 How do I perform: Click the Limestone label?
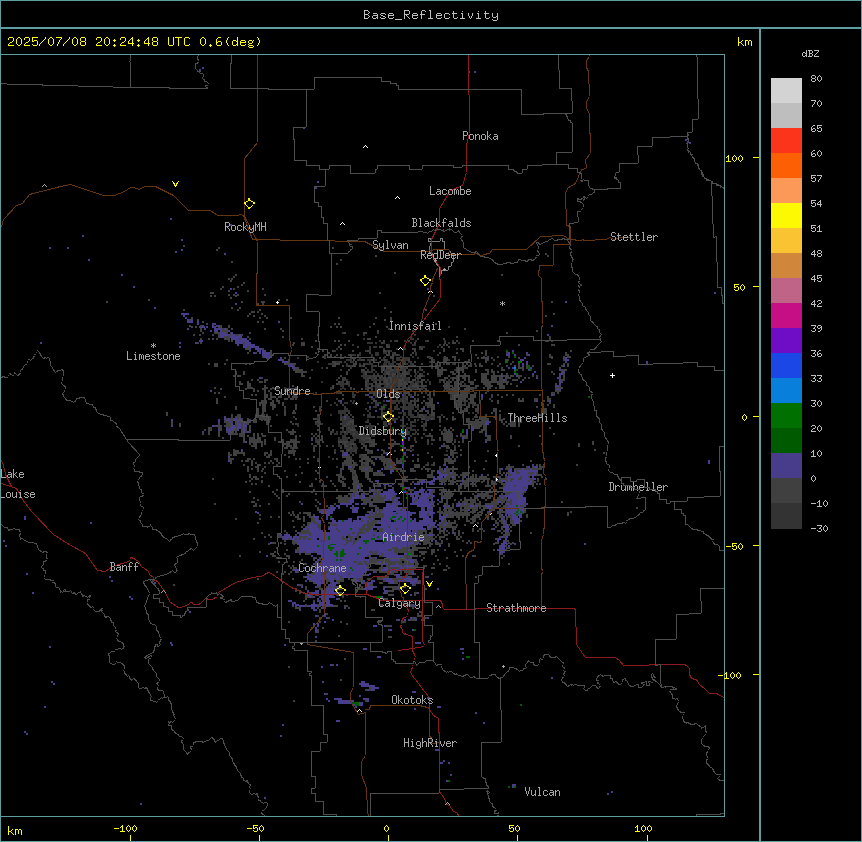(153, 356)
